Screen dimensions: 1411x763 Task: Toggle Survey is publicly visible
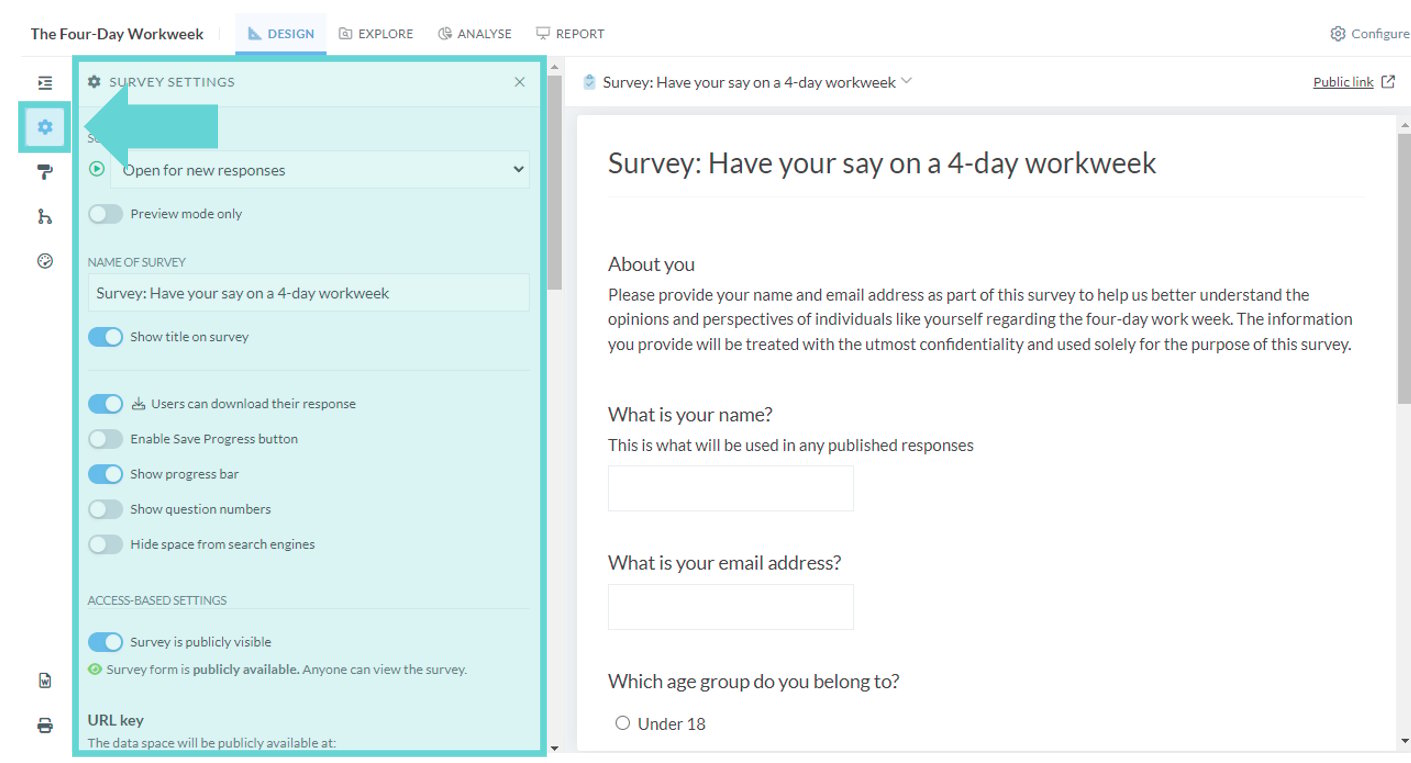point(105,642)
